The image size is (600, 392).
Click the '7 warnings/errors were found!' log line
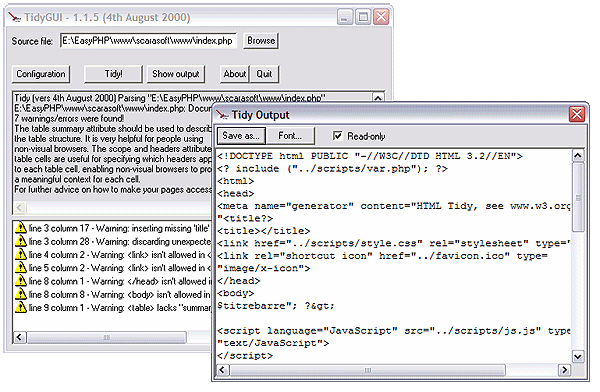point(69,118)
